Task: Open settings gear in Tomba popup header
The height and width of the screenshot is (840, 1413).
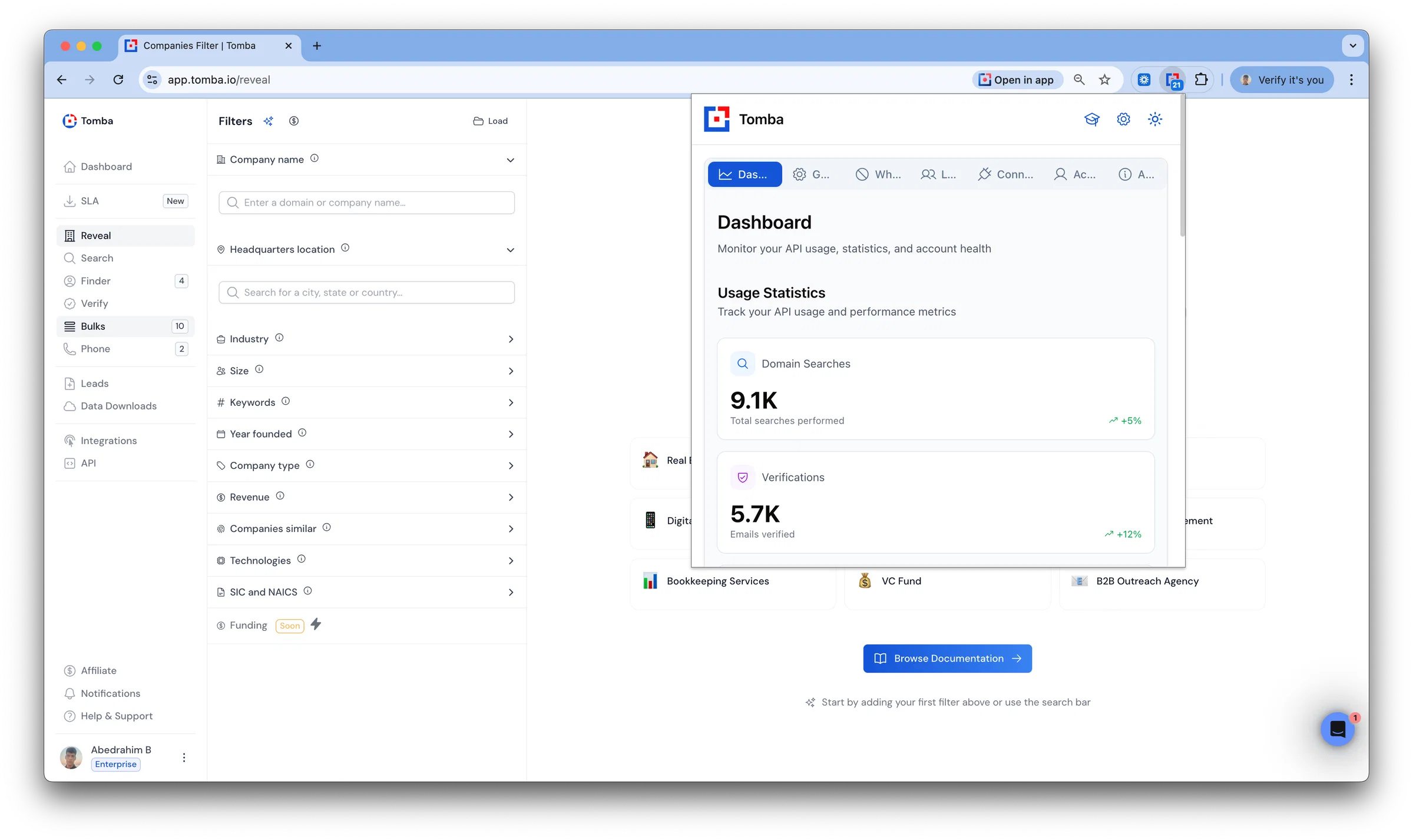Action: point(1124,120)
